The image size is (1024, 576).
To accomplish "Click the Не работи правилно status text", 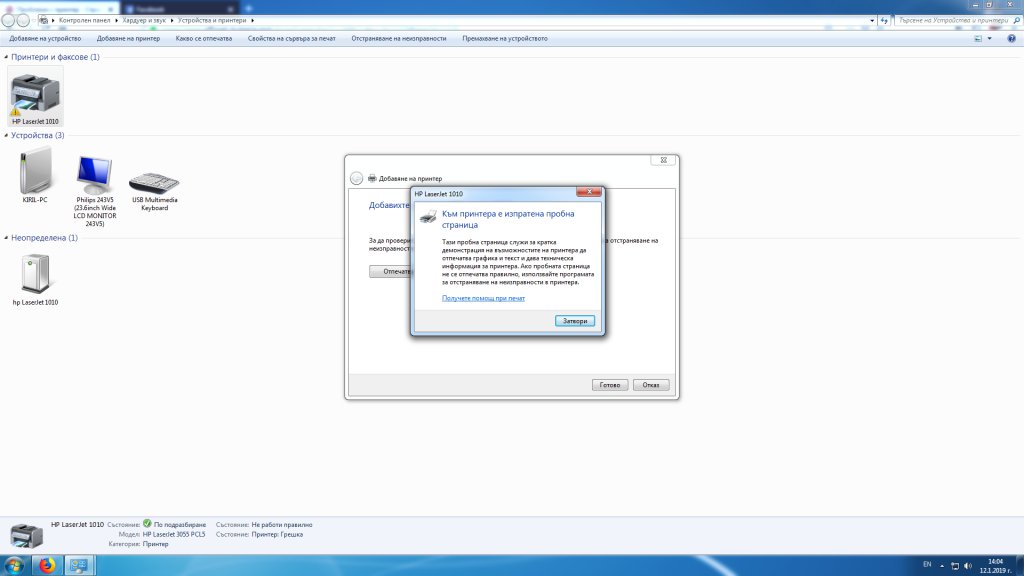I will pos(281,524).
